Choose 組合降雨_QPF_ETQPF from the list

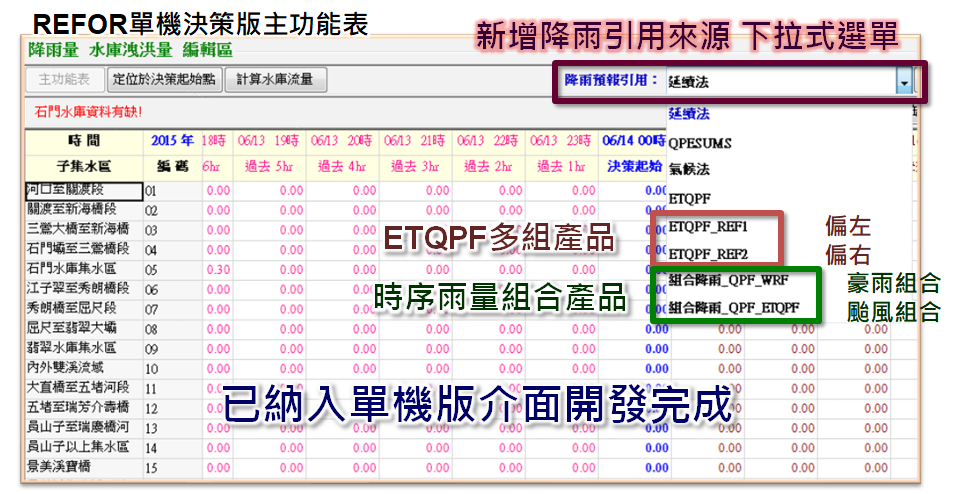(x=734, y=307)
